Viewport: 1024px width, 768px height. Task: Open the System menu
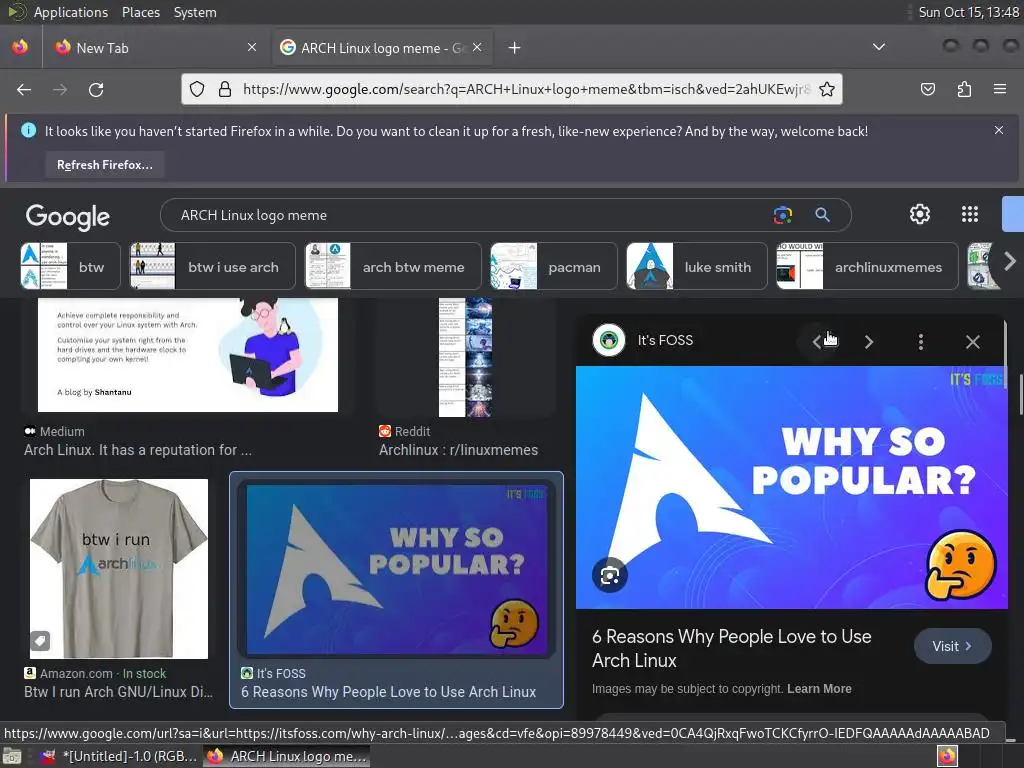pos(195,12)
